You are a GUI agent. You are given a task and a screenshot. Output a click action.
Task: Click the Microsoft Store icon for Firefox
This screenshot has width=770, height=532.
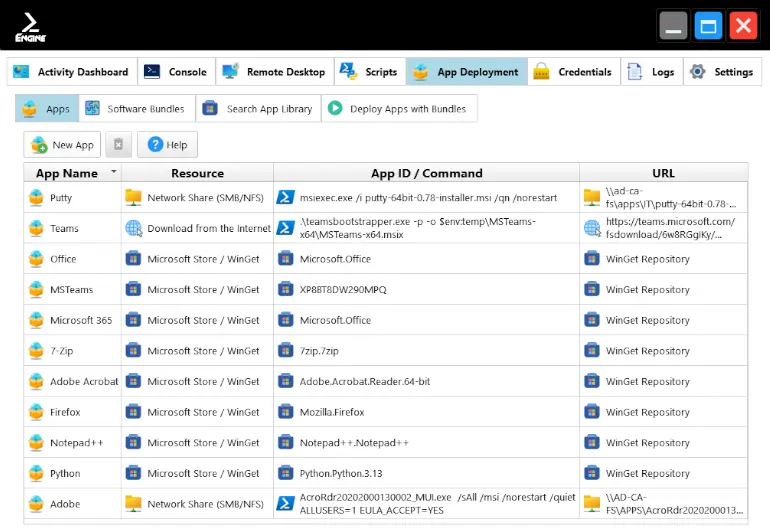[133, 413]
